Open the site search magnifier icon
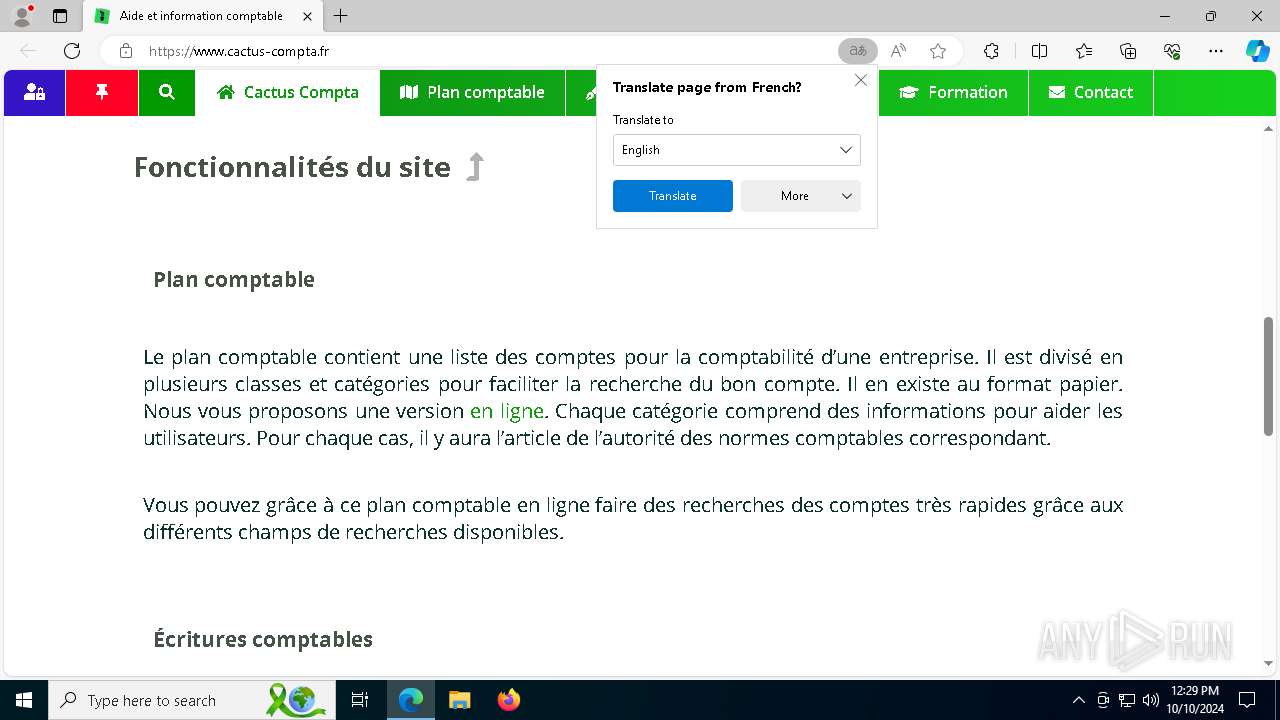The height and width of the screenshot is (720, 1280). pyautogui.click(x=167, y=92)
